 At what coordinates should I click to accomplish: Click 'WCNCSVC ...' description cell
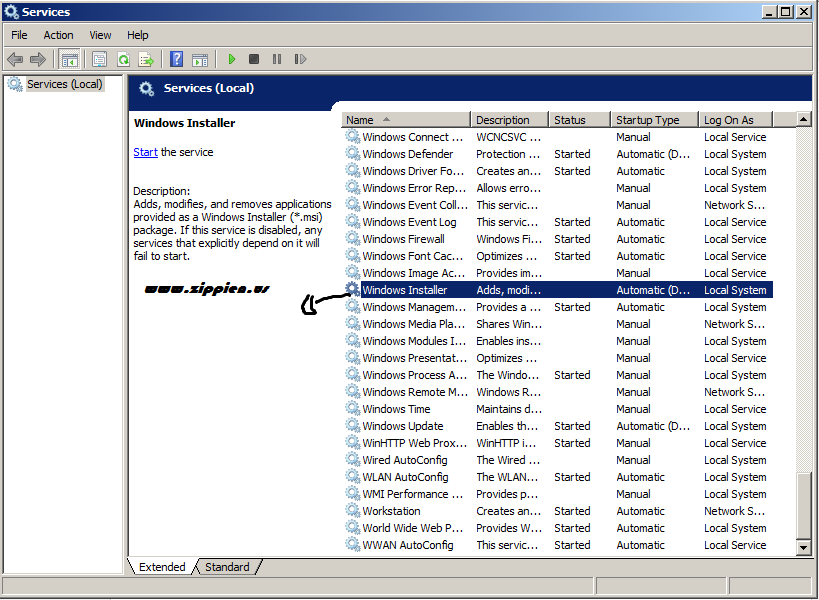coord(508,137)
